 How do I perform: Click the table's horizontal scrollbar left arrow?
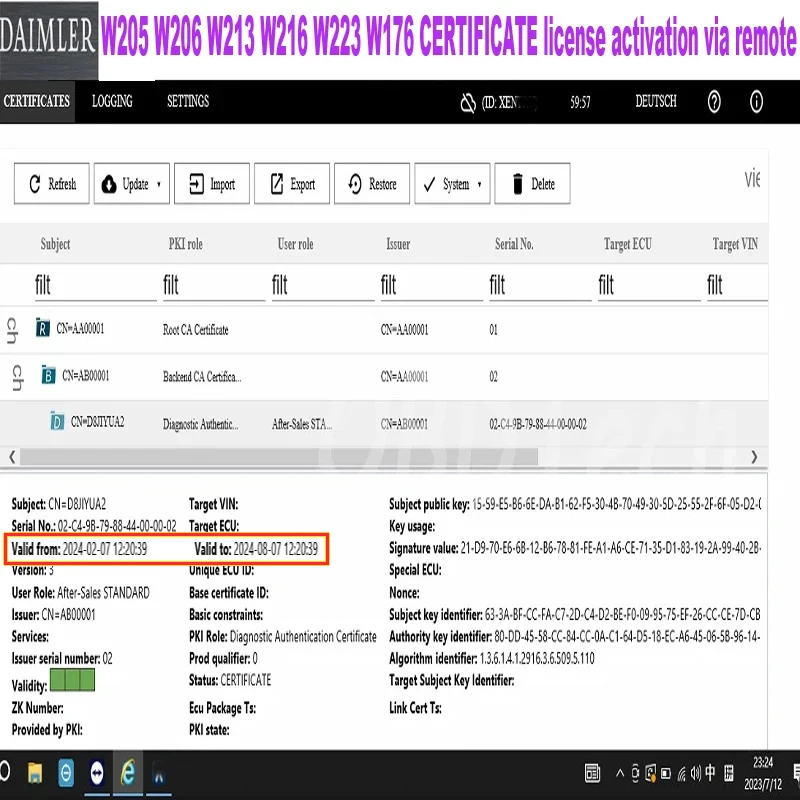click(12, 457)
